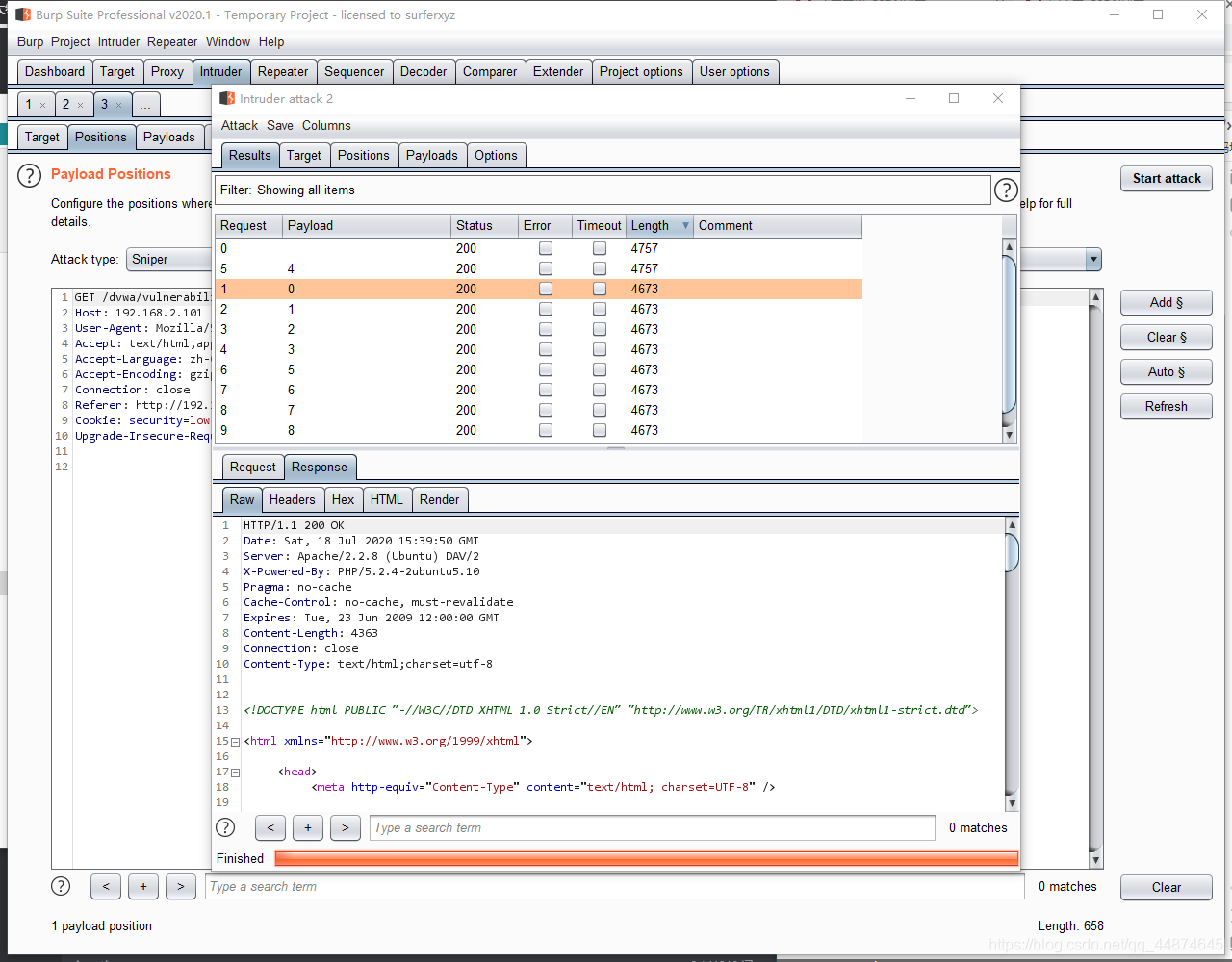Open help for Payload Positions
The height and width of the screenshot is (962, 1232).
pyautogui.click(x=30, y=175)
